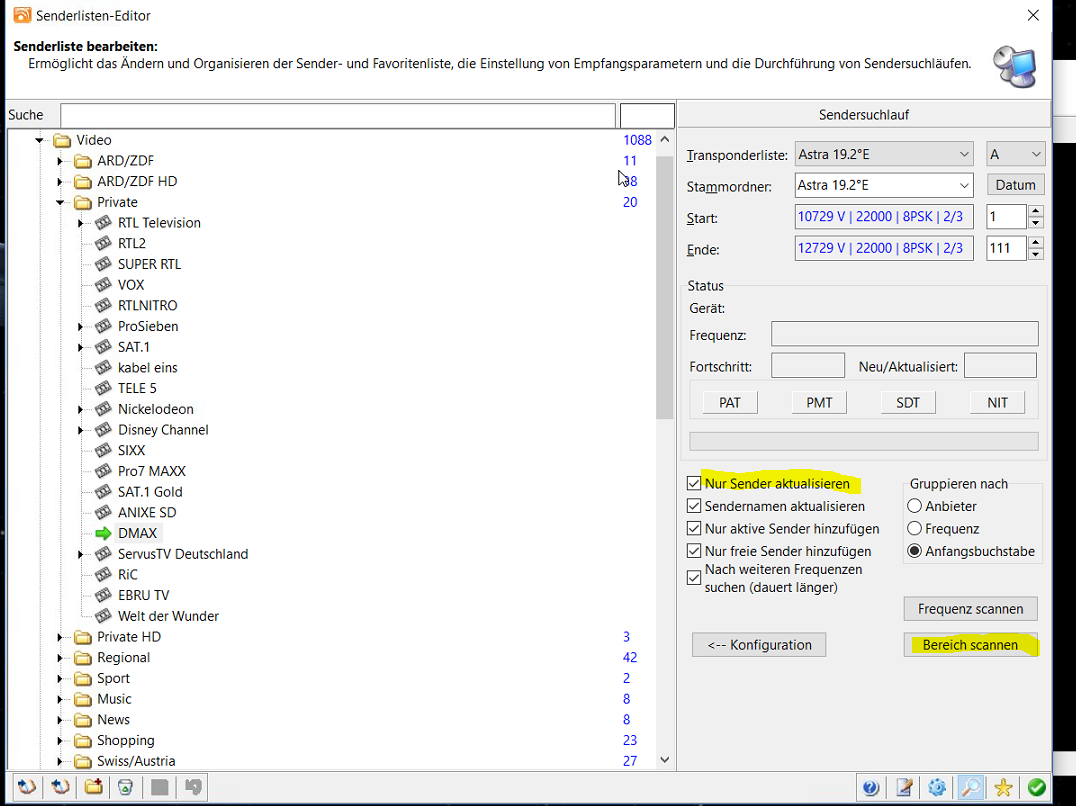1076x806 pixels.
Task: Open the A dropdown next to Transponderliste
Action: pos(1016,154)
